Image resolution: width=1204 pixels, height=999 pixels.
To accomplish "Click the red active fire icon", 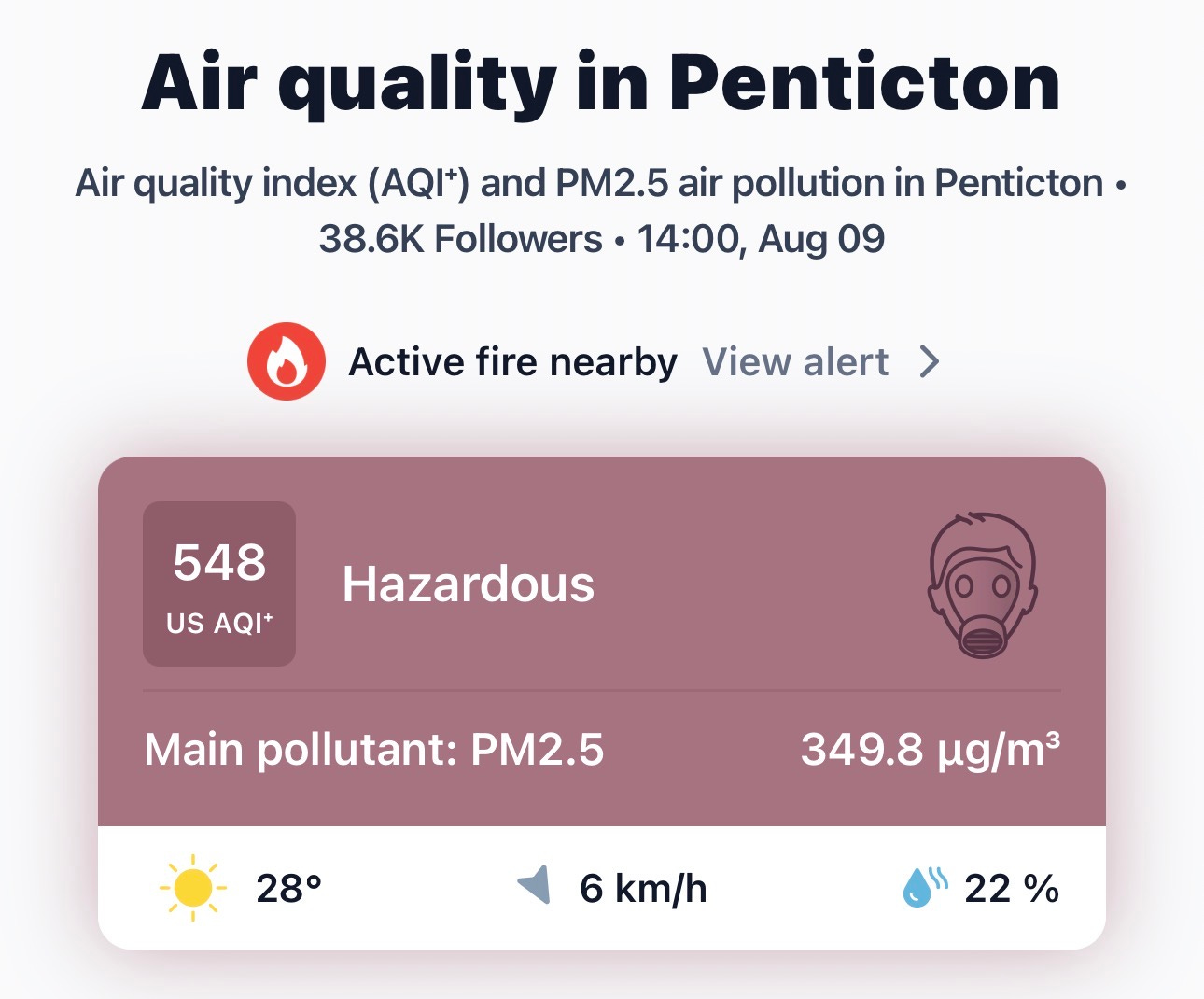I will click(x=287, y=361).
